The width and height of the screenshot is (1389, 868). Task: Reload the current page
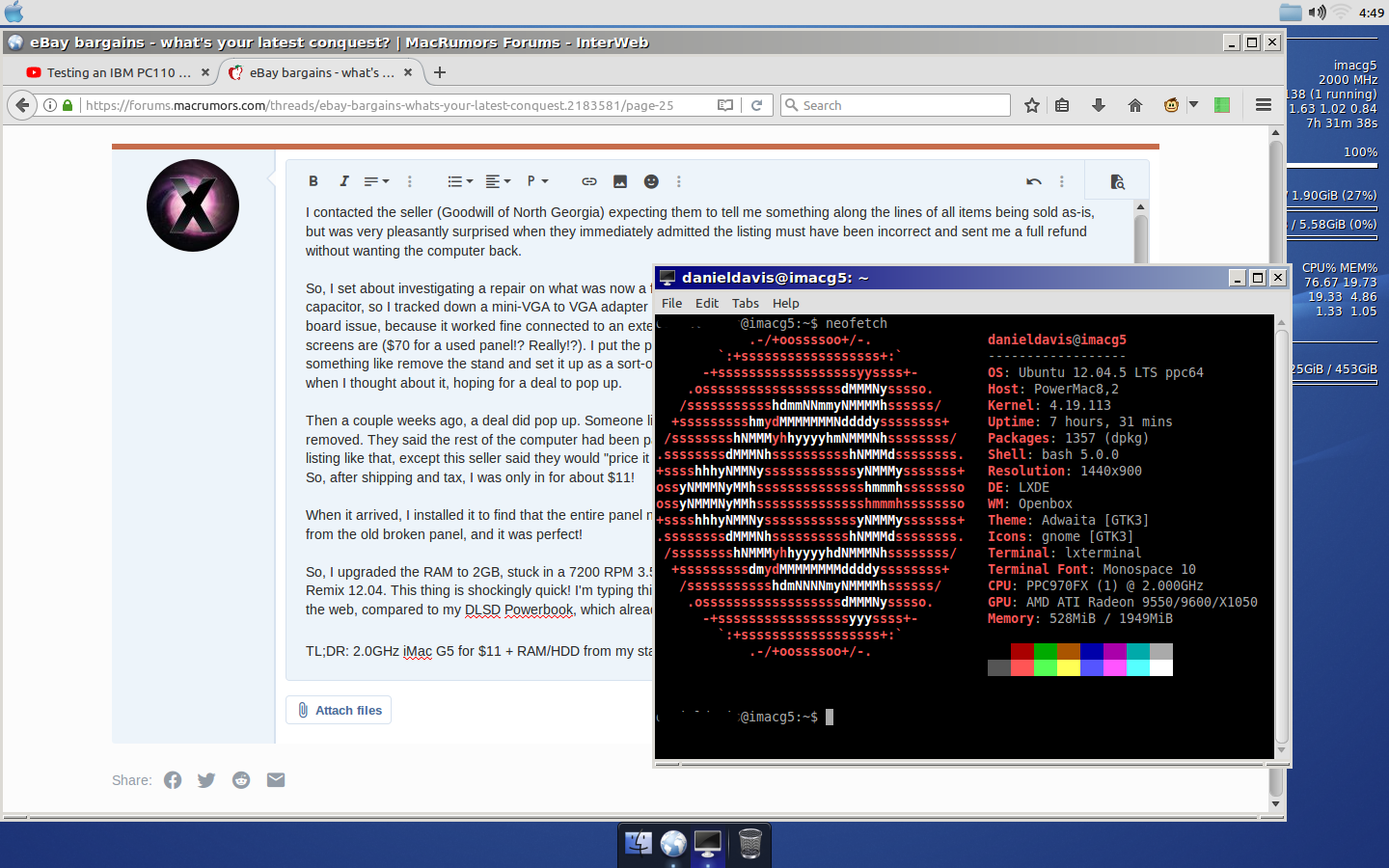click(757, 105)
